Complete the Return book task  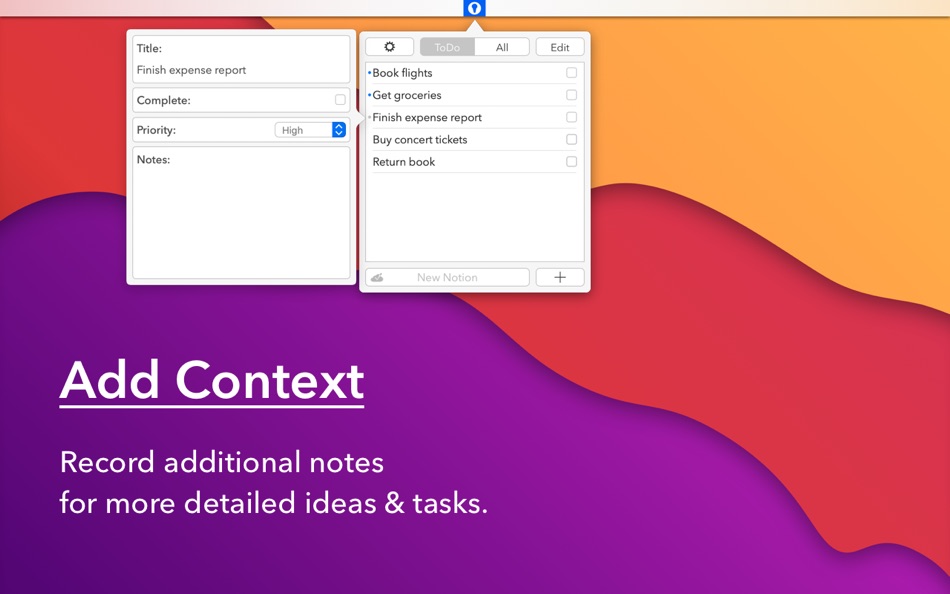[x=571, y=161]
